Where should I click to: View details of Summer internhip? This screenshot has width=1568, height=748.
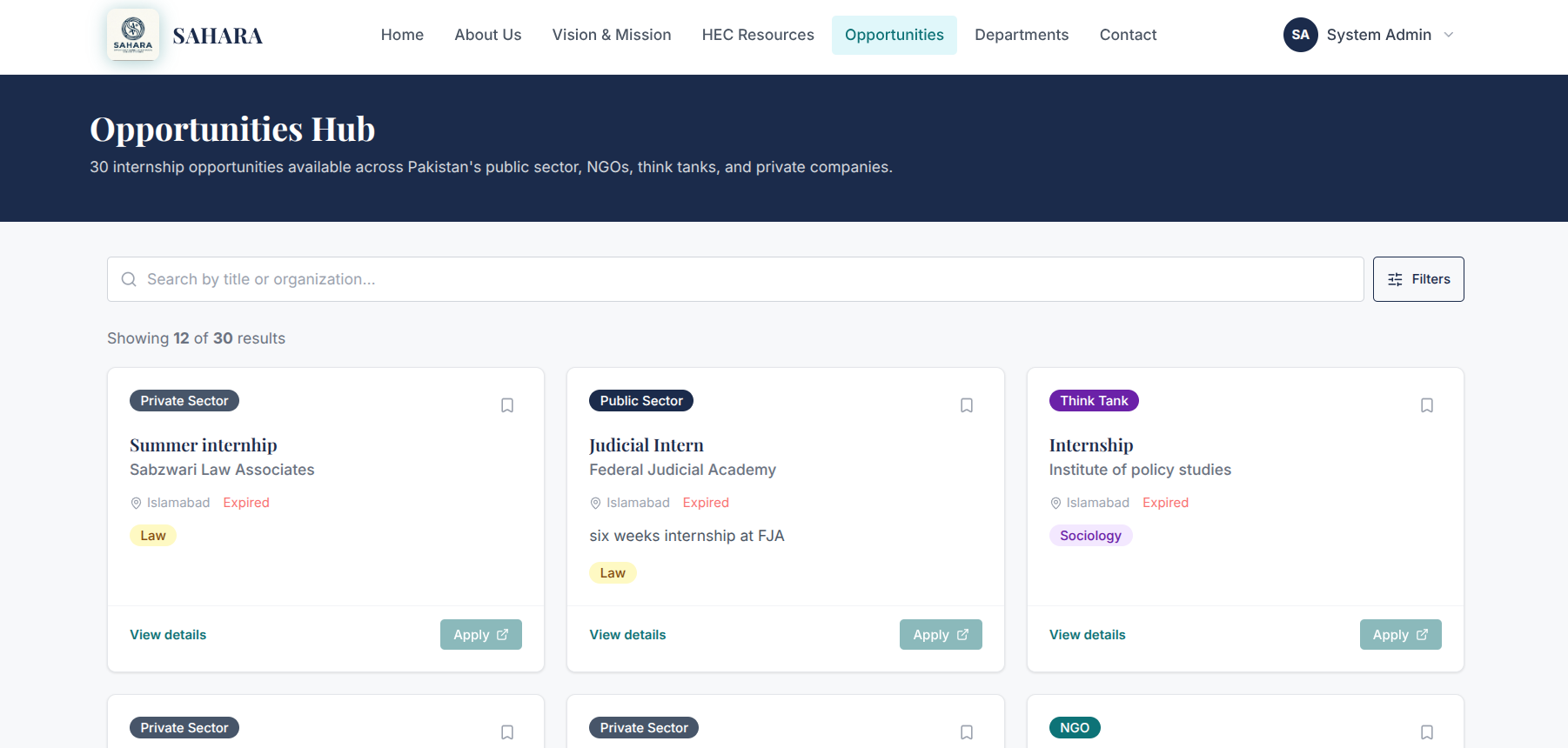pos(168,635)
